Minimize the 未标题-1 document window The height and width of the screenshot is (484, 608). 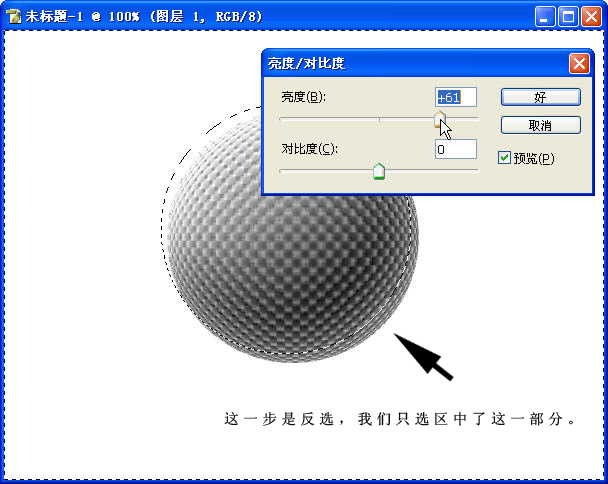pyautogui.click(x=545, y=17)
